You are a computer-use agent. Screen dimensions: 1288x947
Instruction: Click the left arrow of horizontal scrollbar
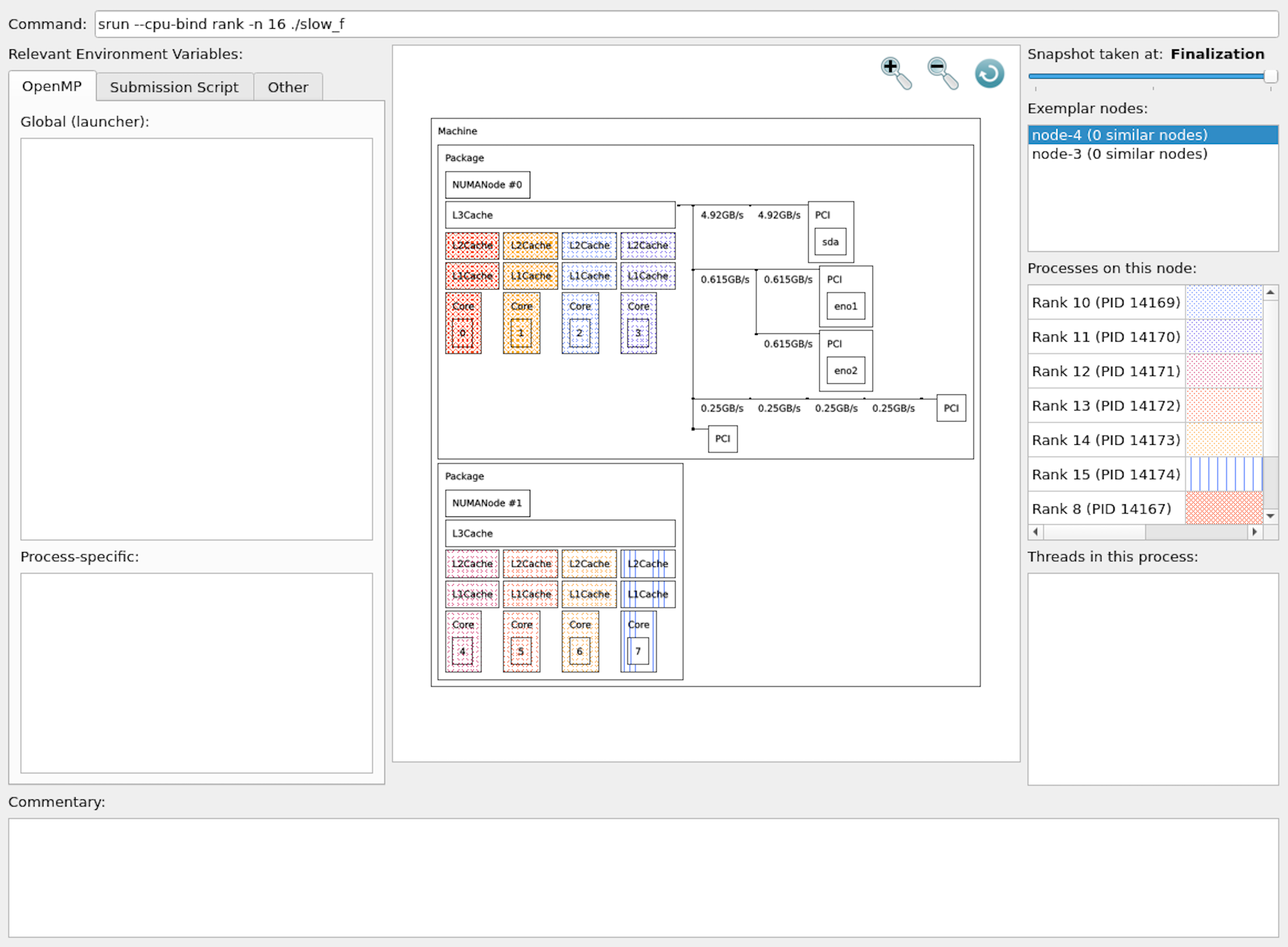click(1035, 532)
